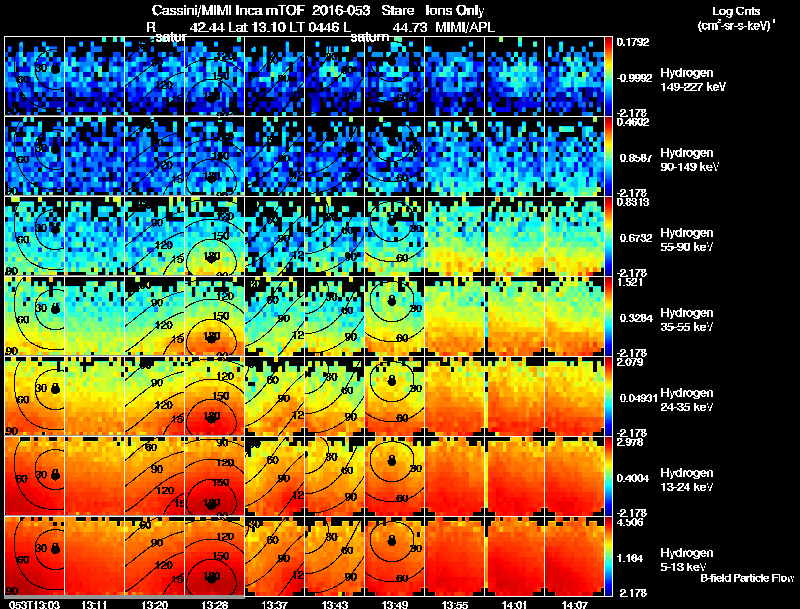Click the "2.978" color scale value
This screenshot has height=609, width=800.
coord(630,442)
